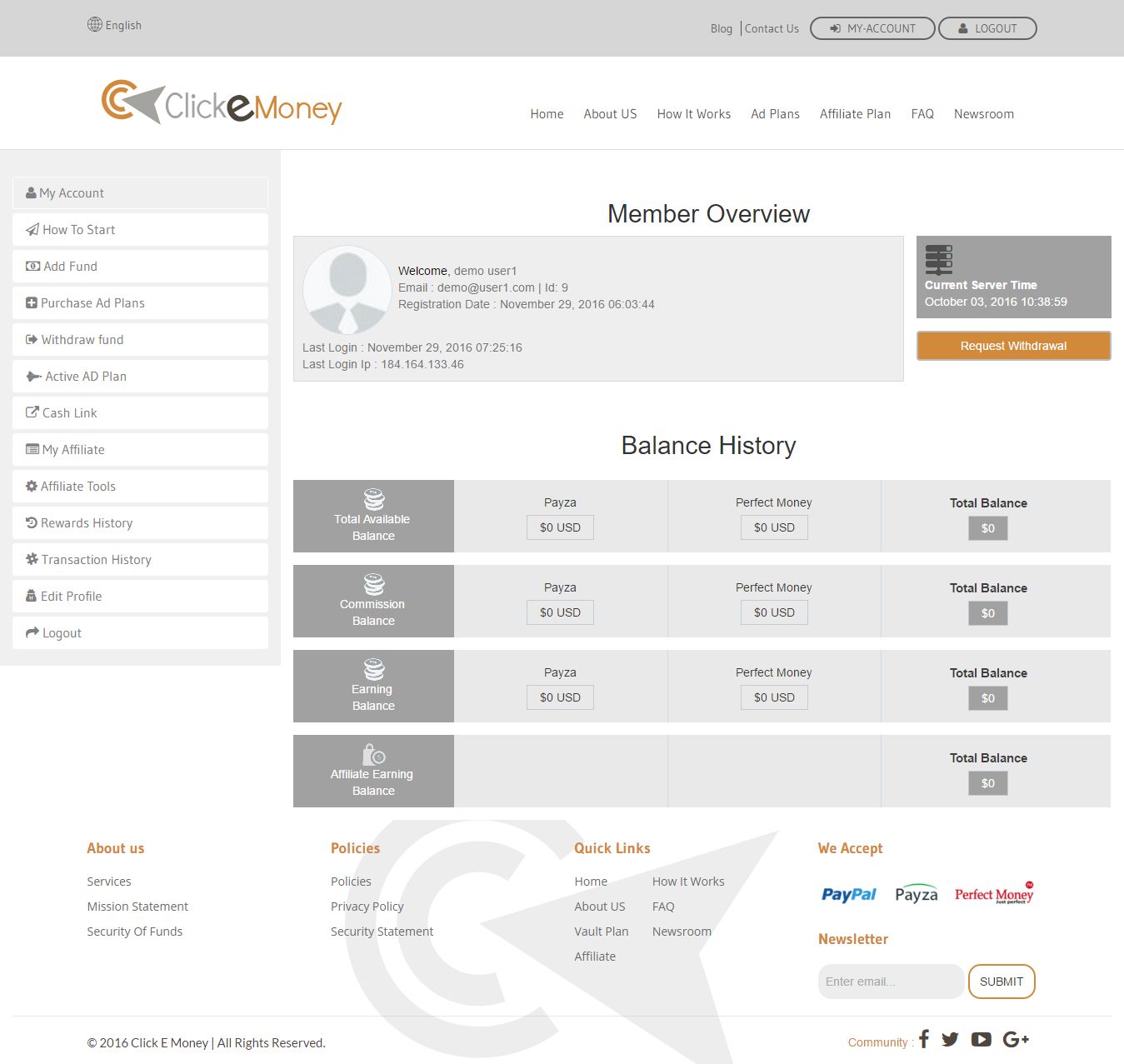
Task: Click the server icon above Current Server Time
Action: [939, 260]
